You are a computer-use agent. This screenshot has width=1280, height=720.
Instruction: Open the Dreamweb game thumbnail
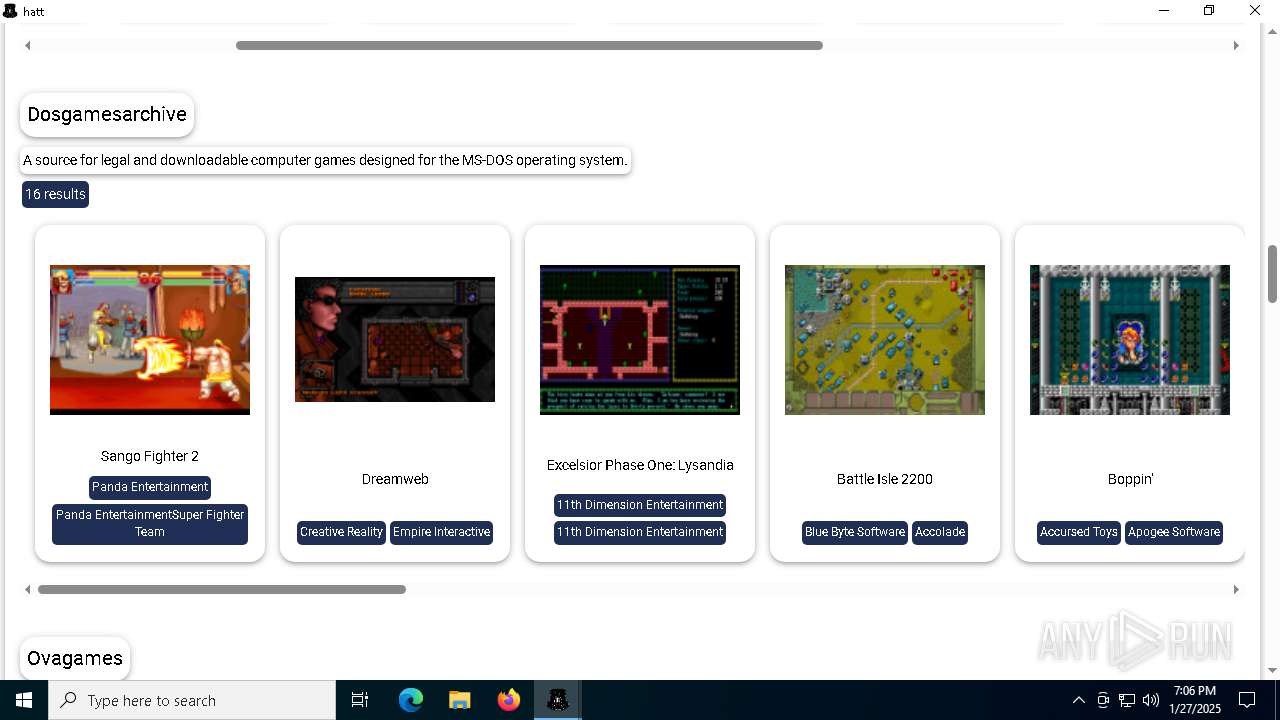coord(395,340)
